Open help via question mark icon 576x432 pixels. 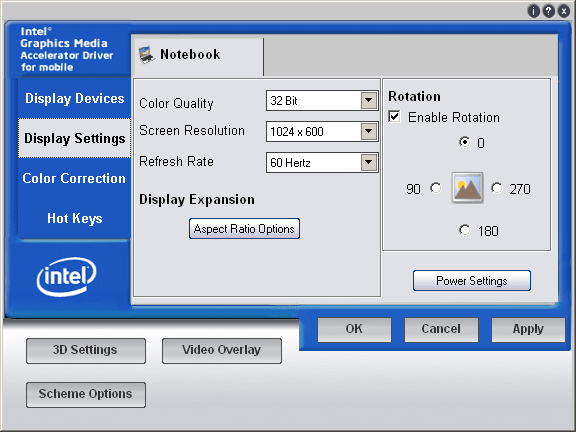coord(548,11)
